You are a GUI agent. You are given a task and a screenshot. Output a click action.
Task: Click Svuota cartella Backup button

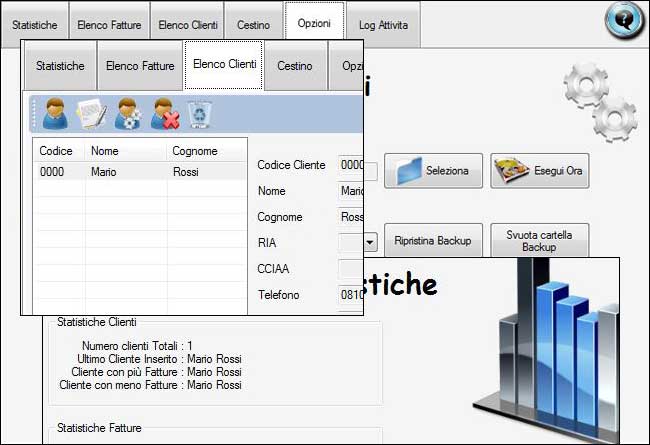pos(539,240)
